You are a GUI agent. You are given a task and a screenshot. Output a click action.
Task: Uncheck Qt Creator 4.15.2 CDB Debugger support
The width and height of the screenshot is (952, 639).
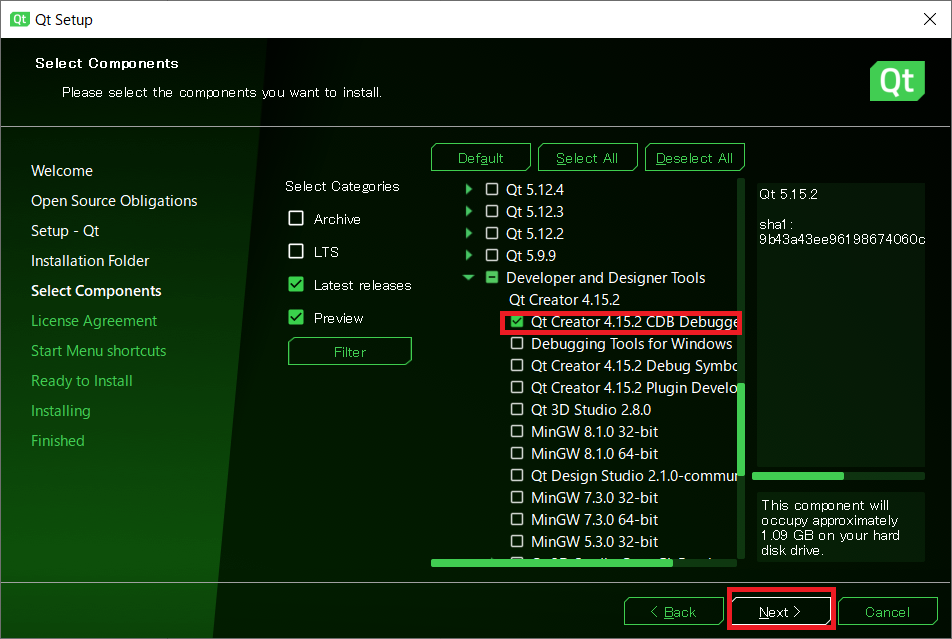(x=517, y=321)
